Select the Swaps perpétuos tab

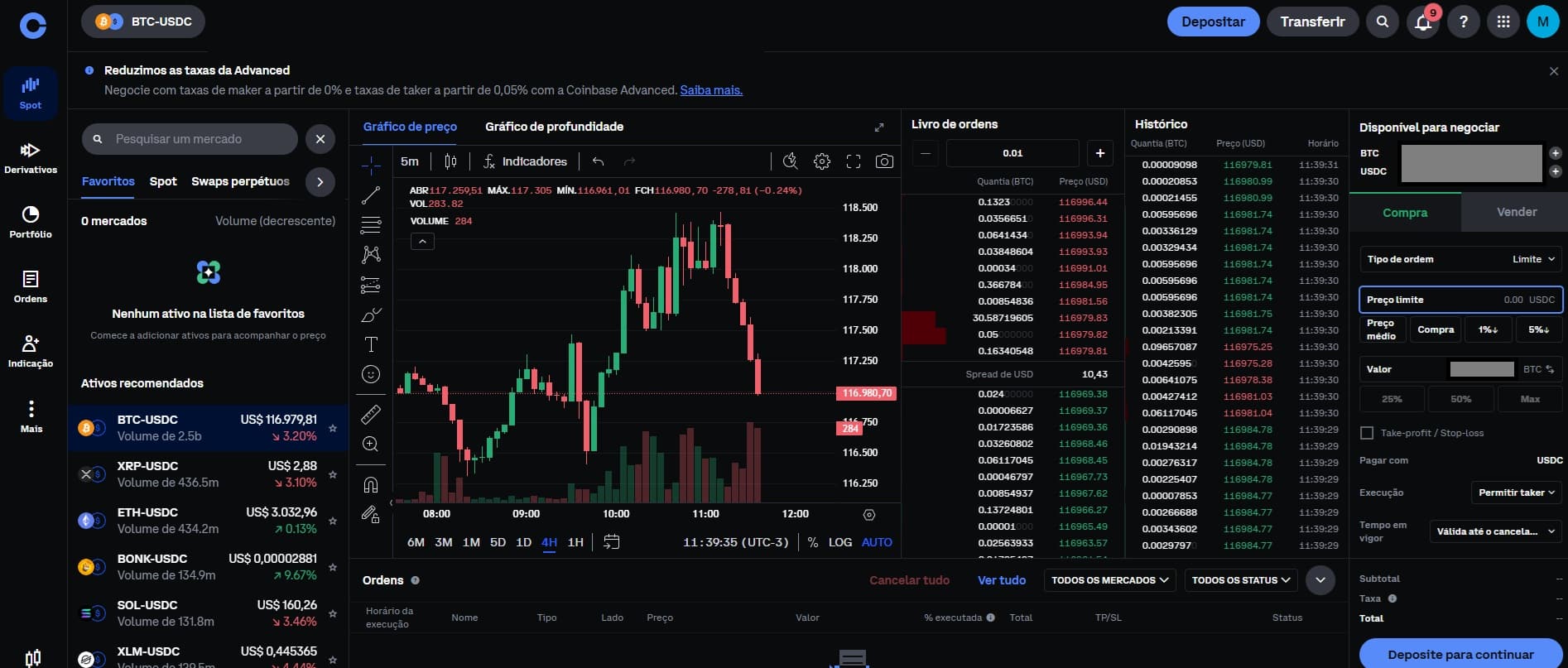click(x=241, y=181)
